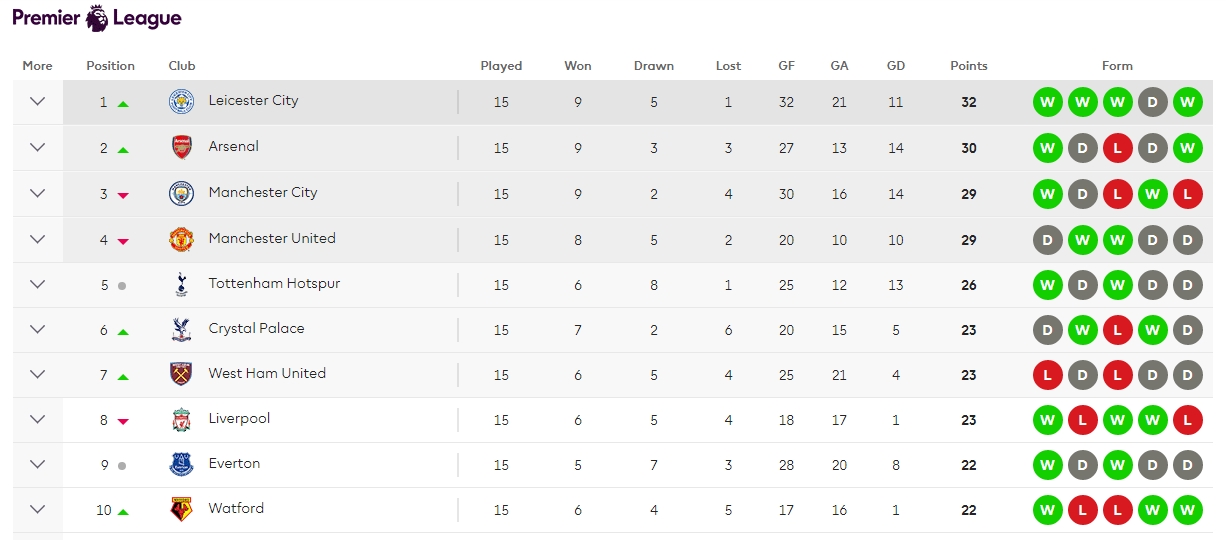1226x540 pixels.
Task: Open the West Ham United row expander
Action: coord(38,374)
